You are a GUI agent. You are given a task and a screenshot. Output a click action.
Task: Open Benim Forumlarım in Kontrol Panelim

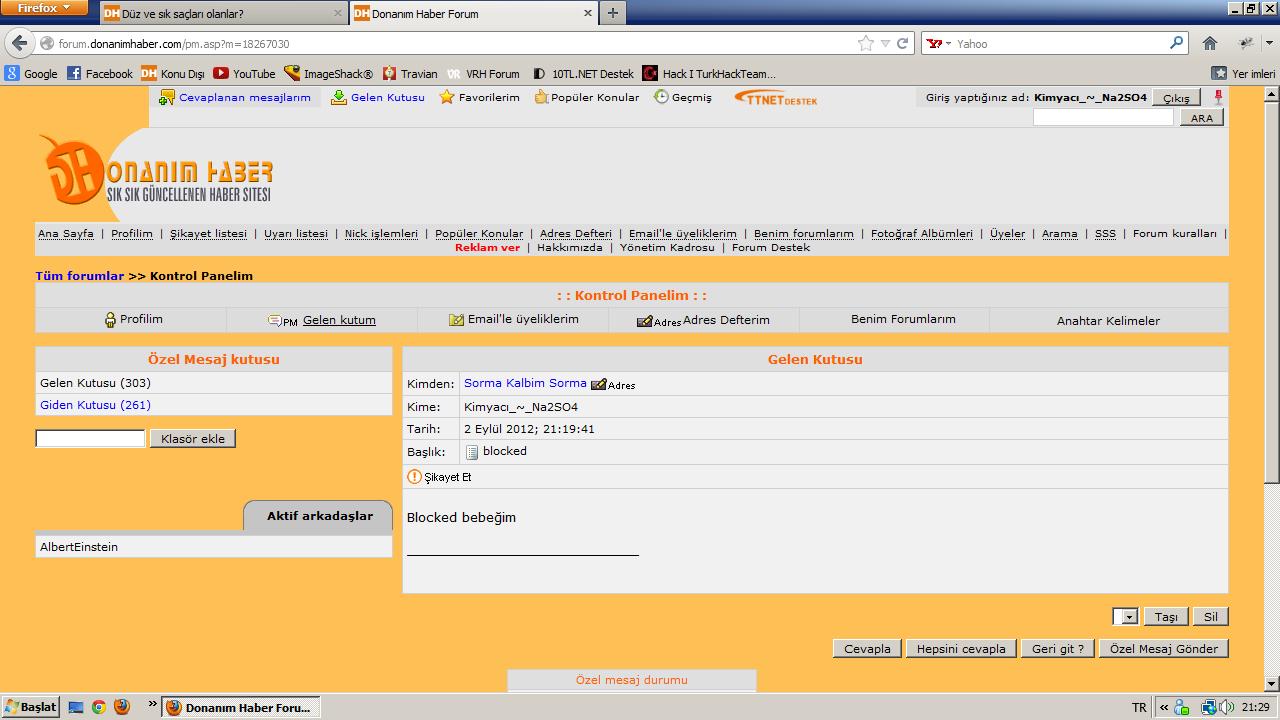tap(903, 319)
